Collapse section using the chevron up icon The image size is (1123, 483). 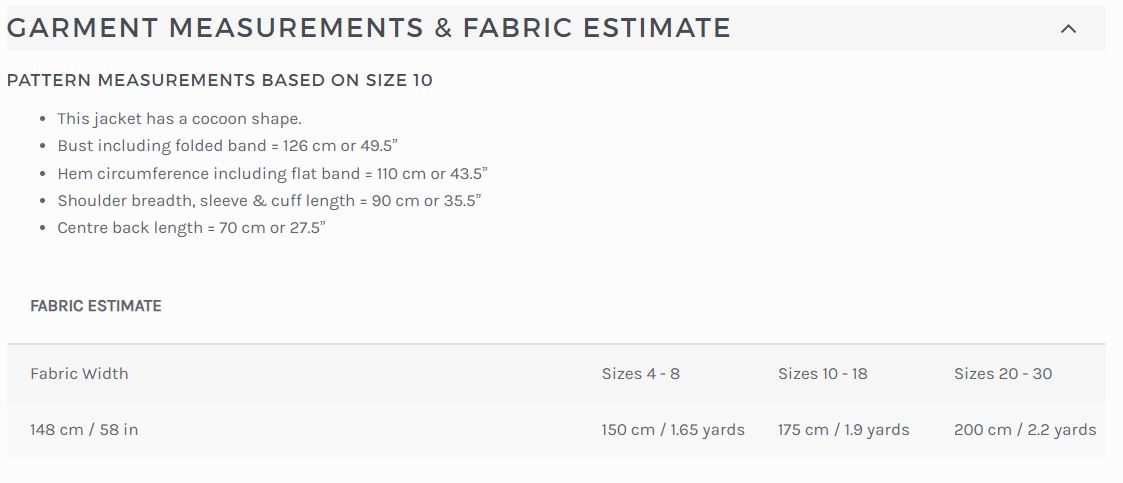[x=1068, y=29]
